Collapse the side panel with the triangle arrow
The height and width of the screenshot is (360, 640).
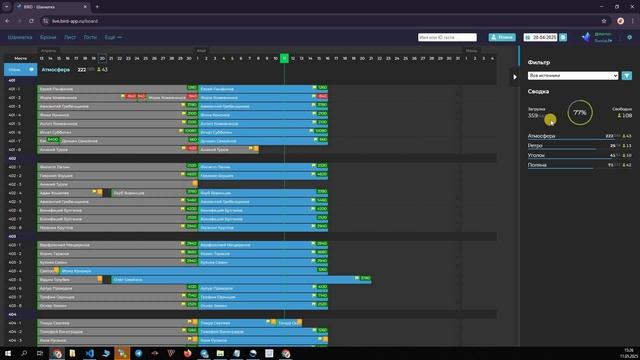click(x=515, y=77)
